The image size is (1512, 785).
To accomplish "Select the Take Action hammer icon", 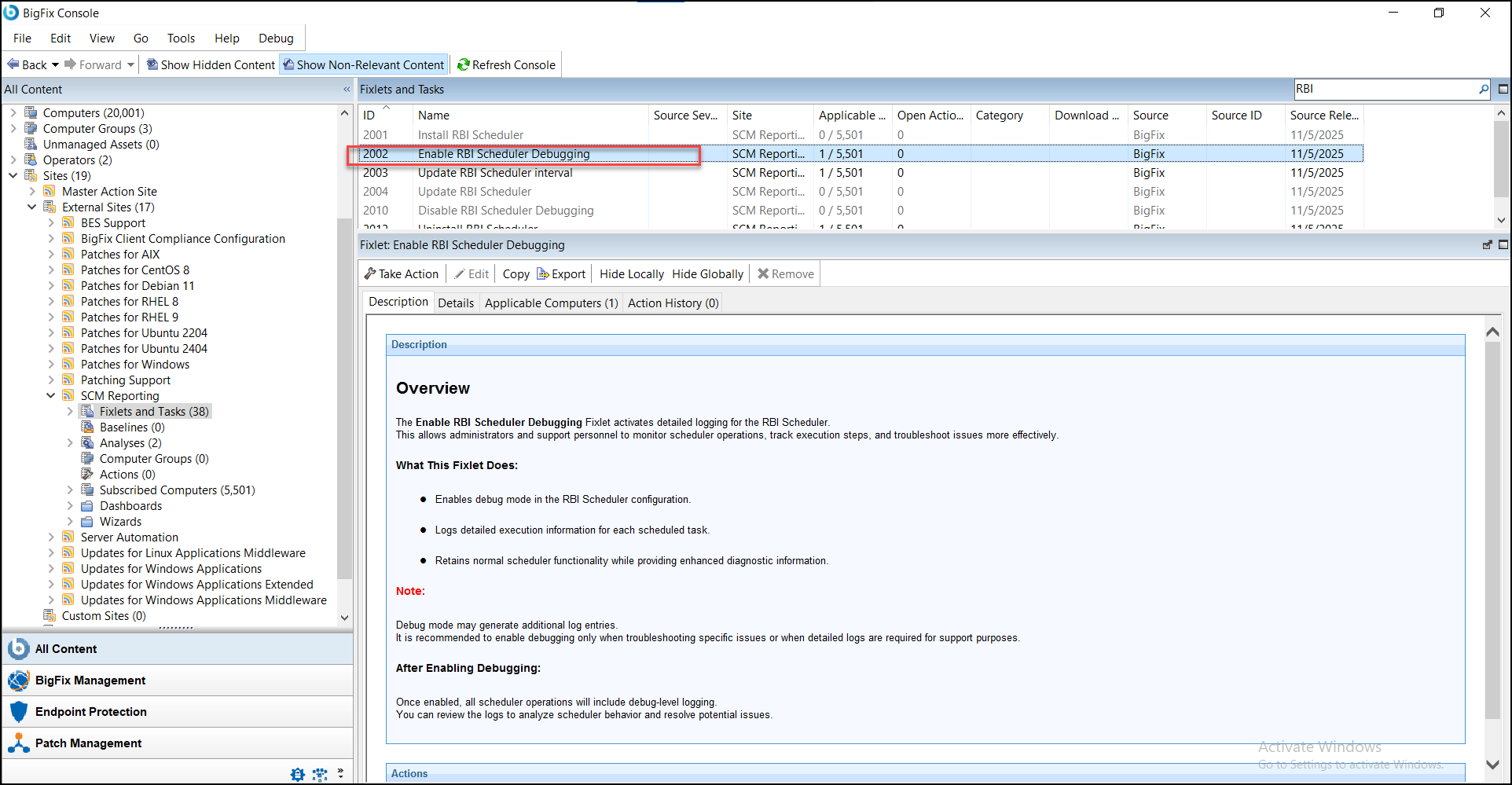I will coord(371,273).
